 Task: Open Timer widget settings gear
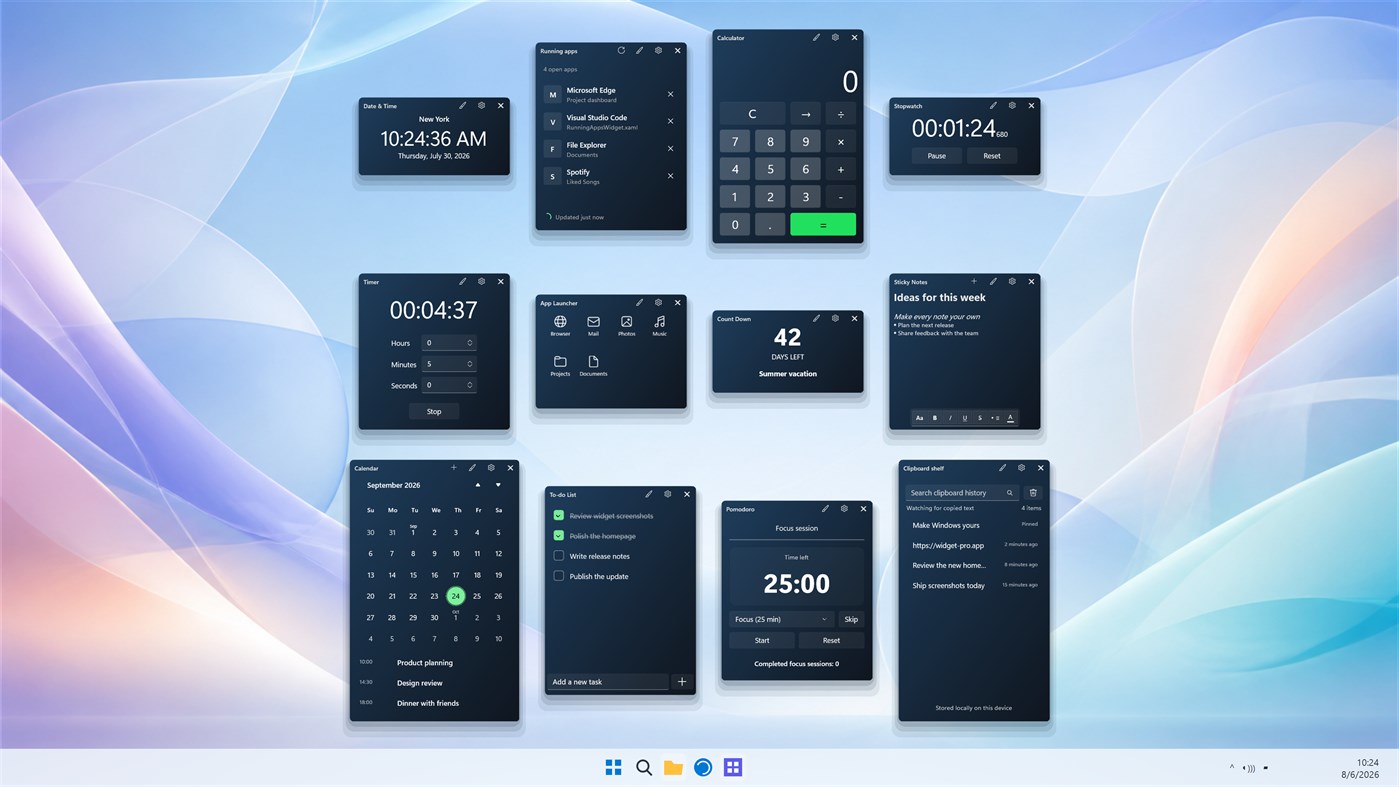[482, 281]
